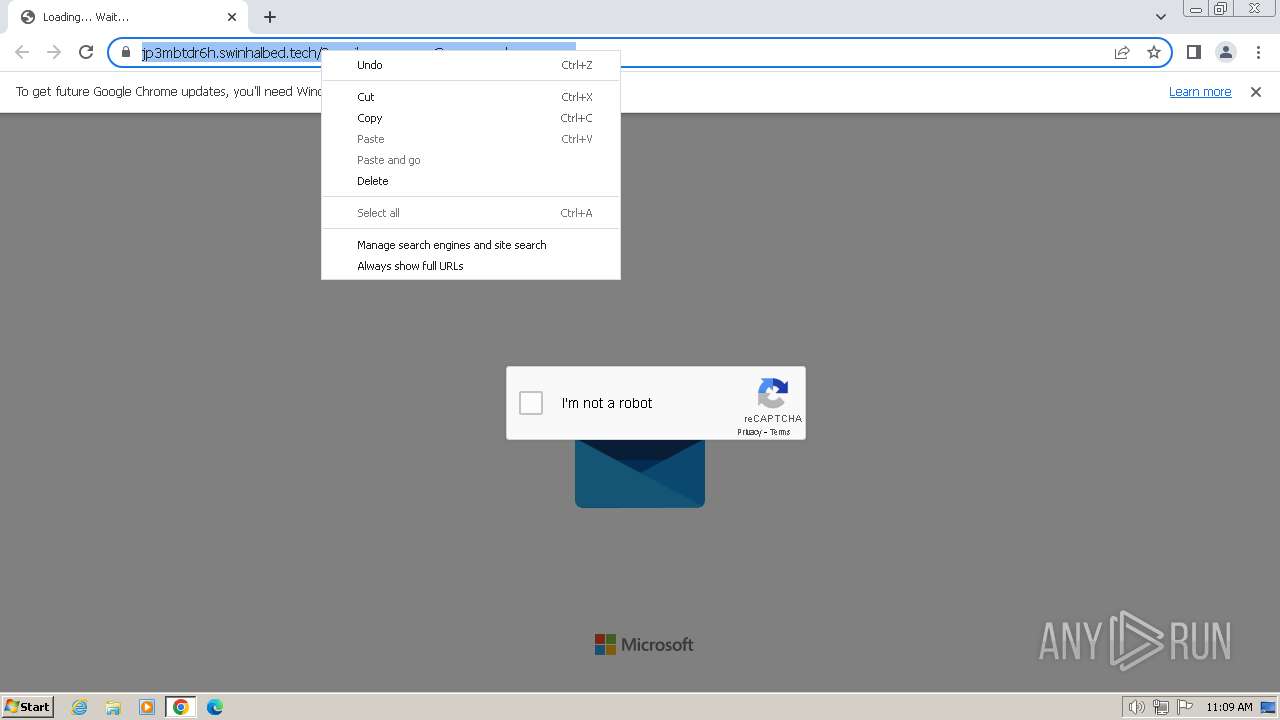
Task: Open the Chrome three-dot menu
Action: (1258, 52)
